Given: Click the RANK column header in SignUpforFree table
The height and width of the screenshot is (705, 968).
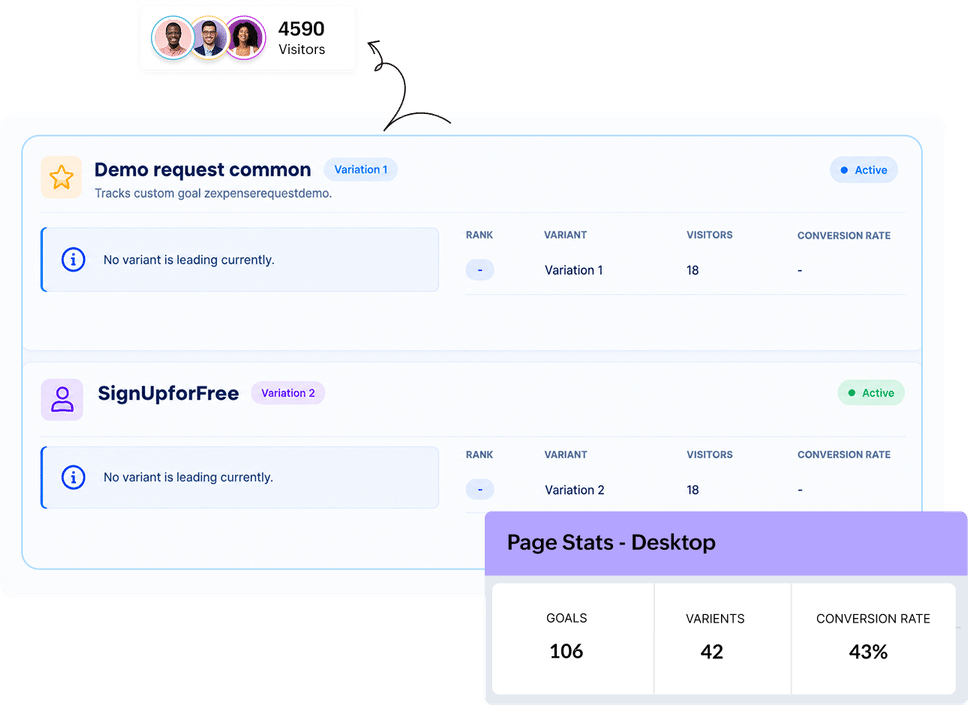Looking at the screenshot, I should pyautogui.click(x=480, y=455).
